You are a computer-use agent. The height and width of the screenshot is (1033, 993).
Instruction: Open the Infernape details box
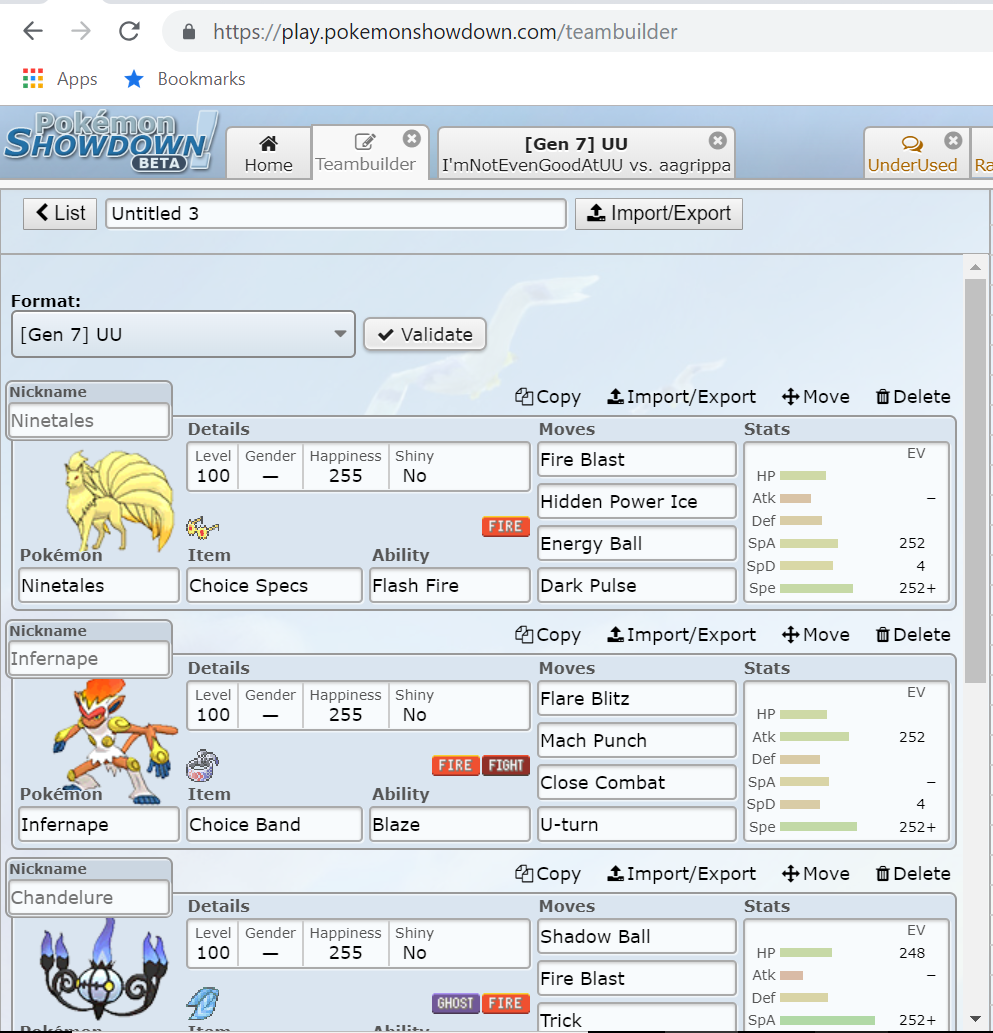pos(358,706)
